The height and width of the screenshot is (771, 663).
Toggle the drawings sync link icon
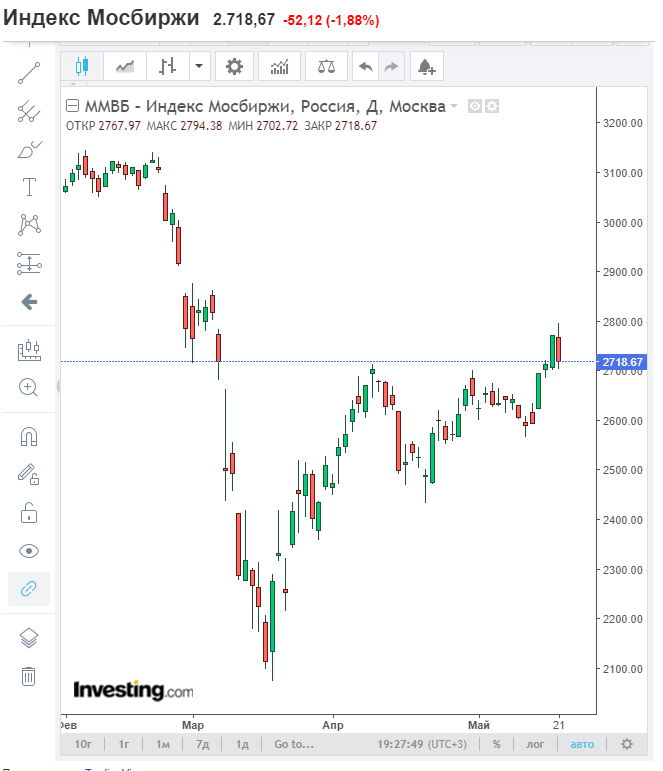pyautogui.click(x=29, y=589)
